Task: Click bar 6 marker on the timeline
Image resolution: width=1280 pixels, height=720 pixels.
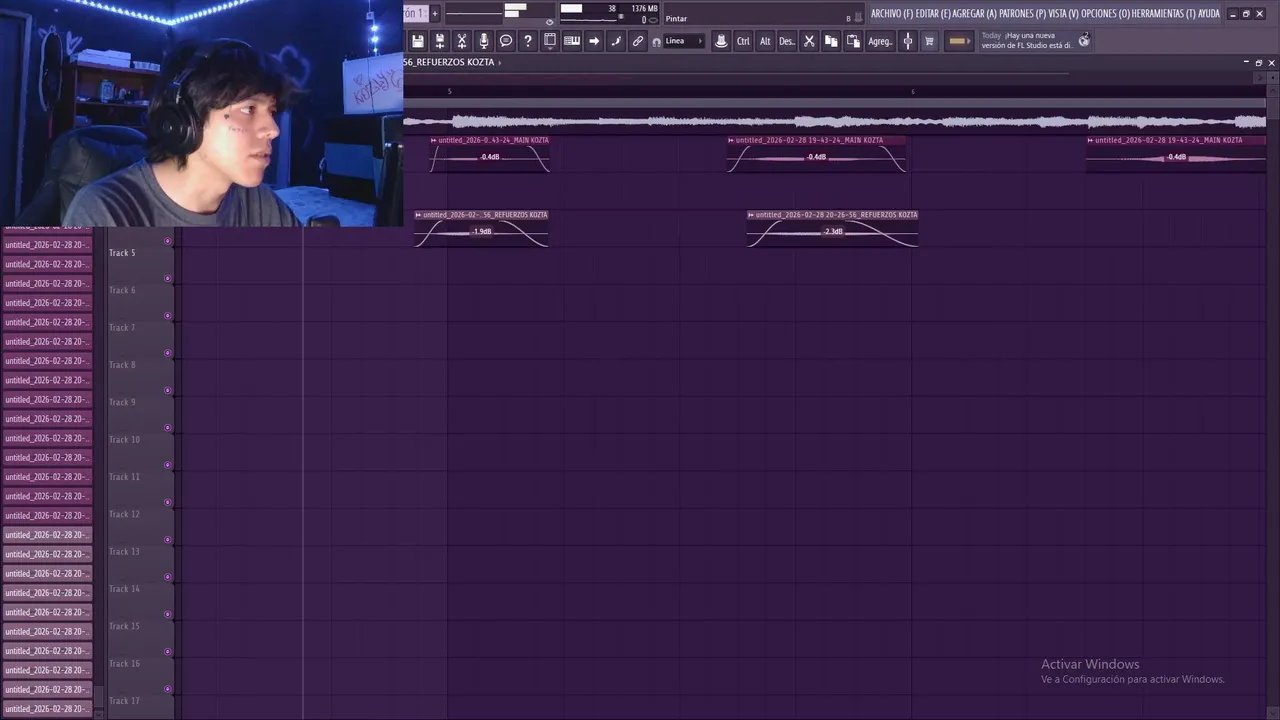Action: click(912, 92)
